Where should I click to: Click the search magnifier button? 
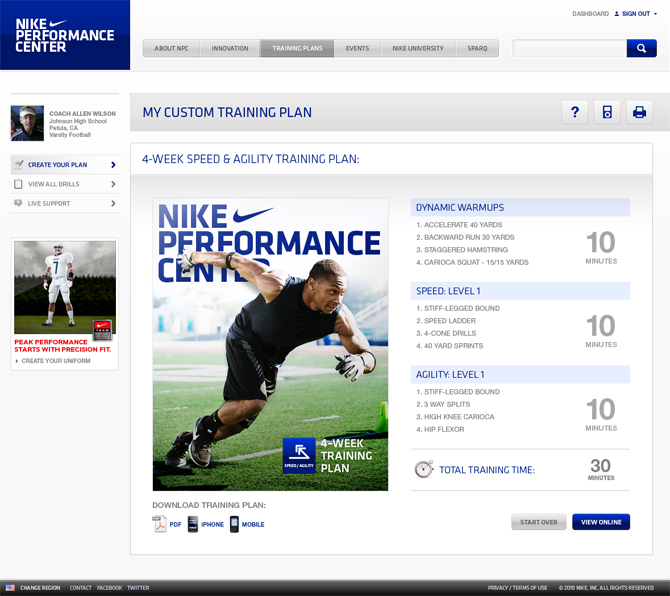pos(641,48)
